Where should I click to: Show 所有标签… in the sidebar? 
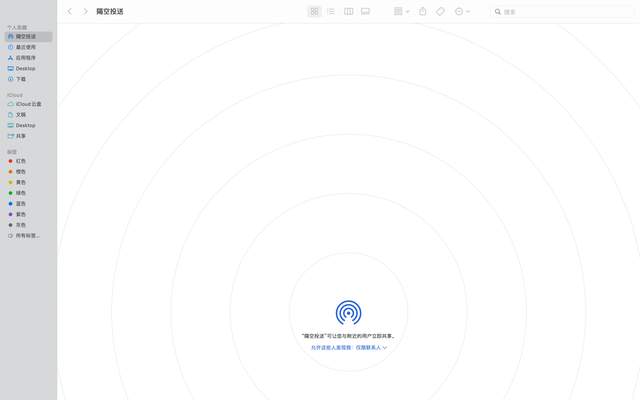29,236
